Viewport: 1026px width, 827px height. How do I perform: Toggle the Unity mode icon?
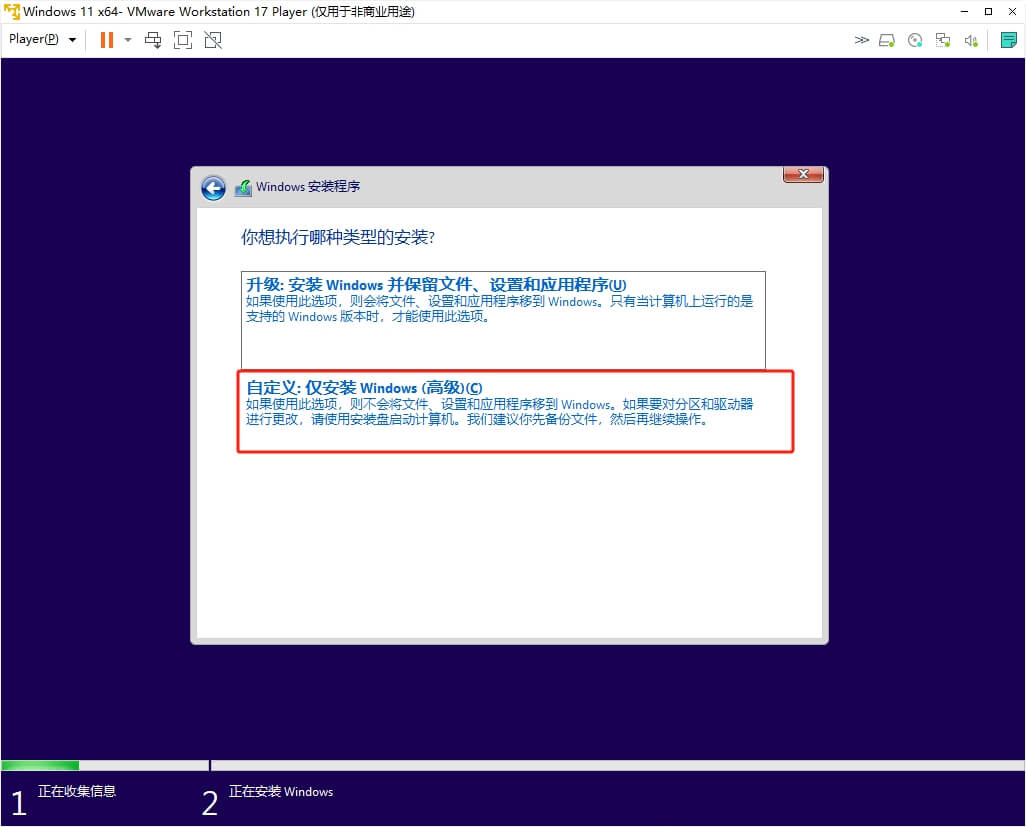point(212,40)
